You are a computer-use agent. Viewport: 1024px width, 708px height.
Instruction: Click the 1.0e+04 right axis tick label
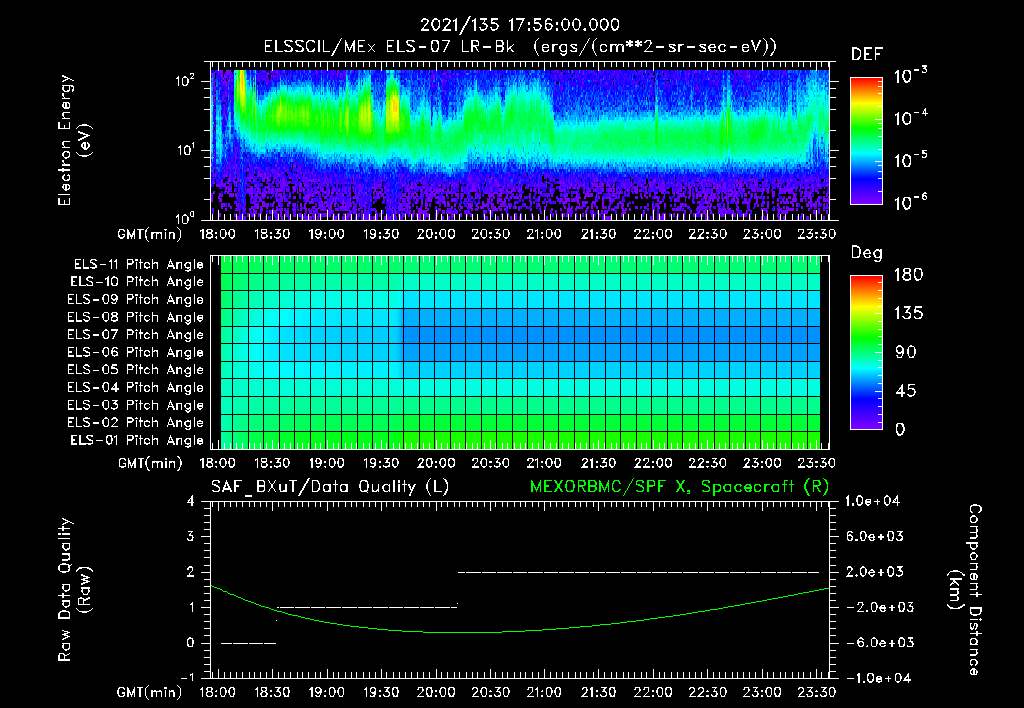click(873, 501)
